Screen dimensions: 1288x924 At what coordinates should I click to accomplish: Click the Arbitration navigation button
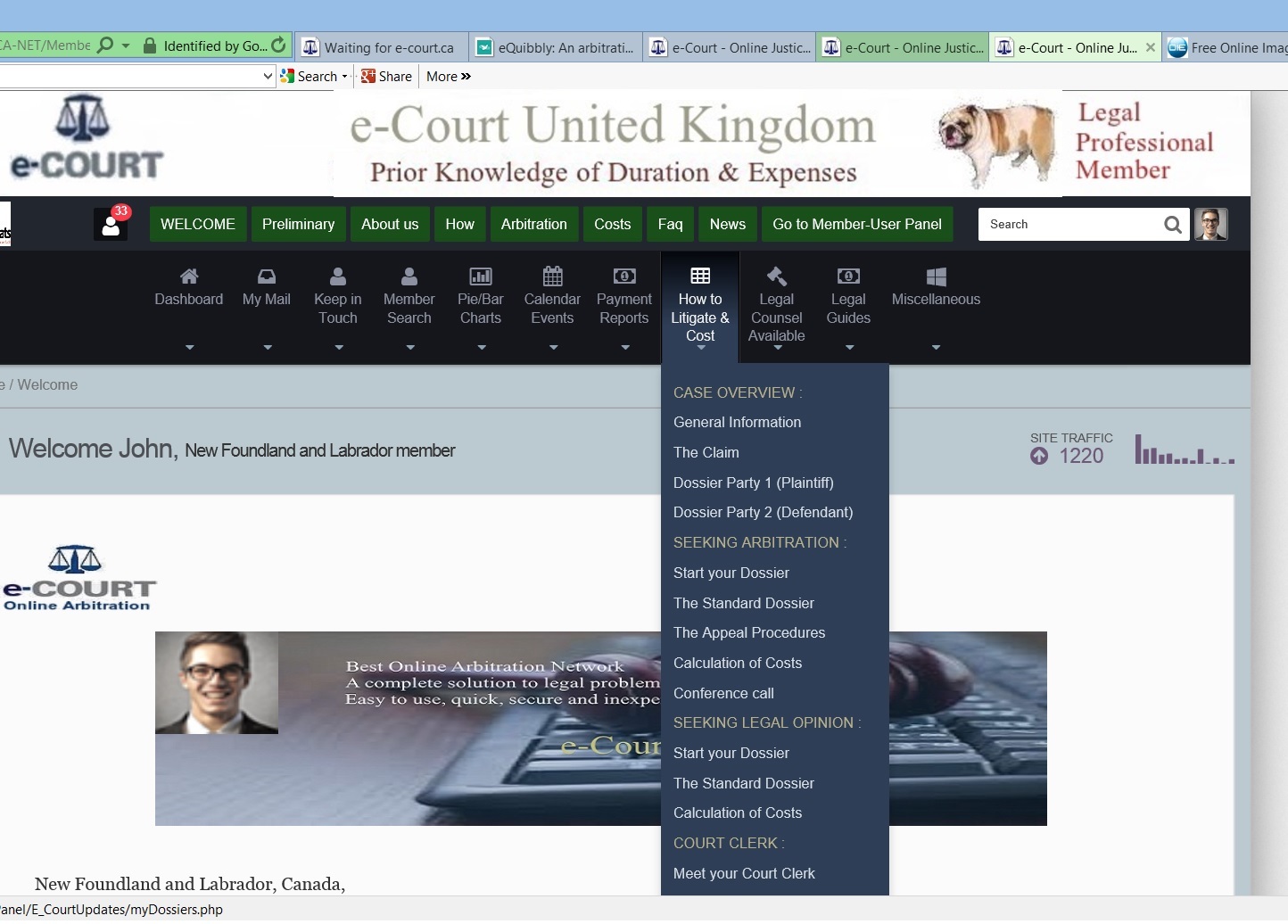click(x=533, y=225)
